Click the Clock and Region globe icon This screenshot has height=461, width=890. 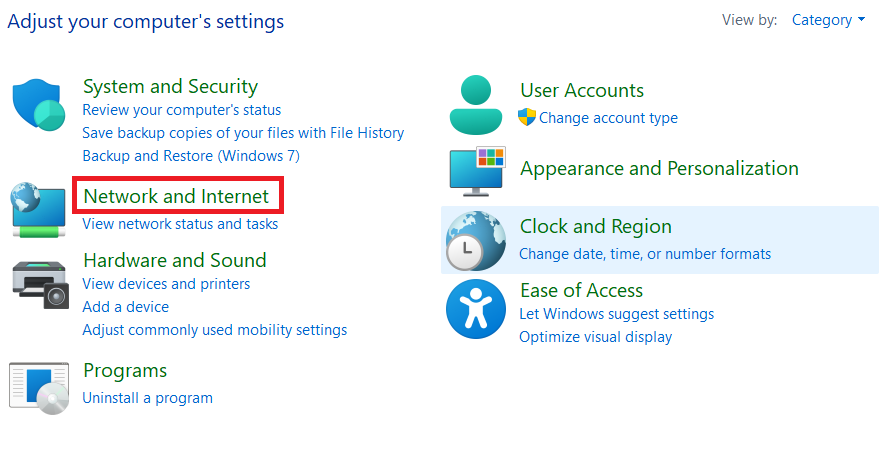coord(474,241)
